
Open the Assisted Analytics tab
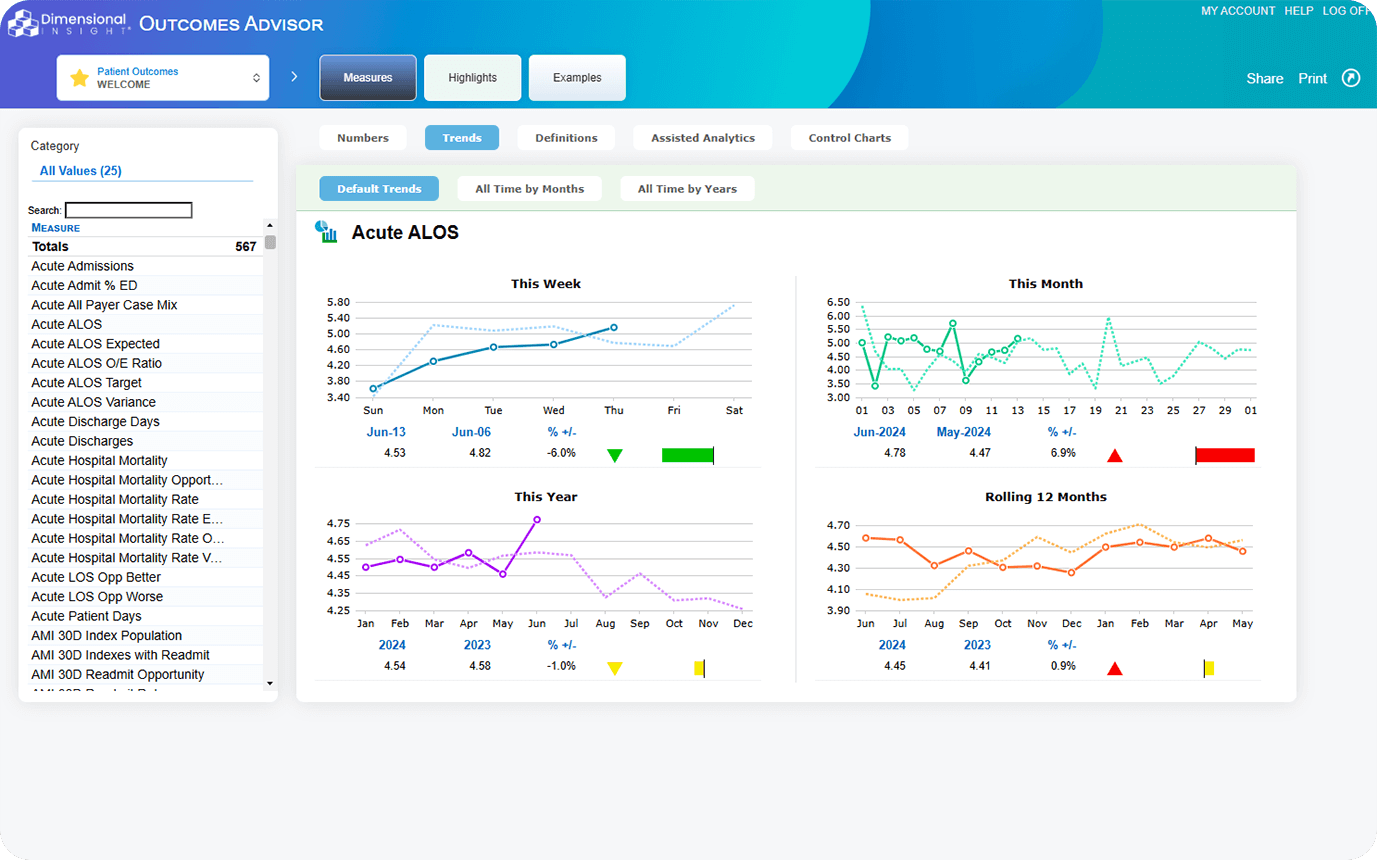point(702,138)
